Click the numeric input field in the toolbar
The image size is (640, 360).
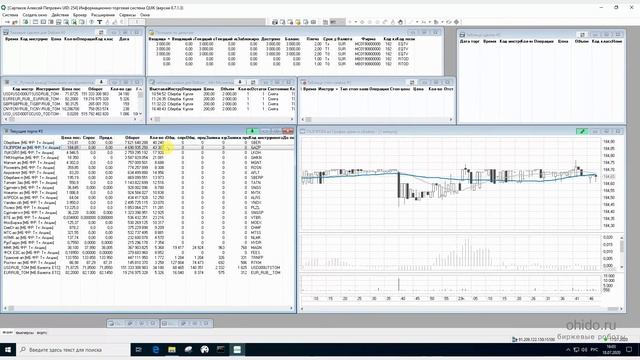(137, 22)
